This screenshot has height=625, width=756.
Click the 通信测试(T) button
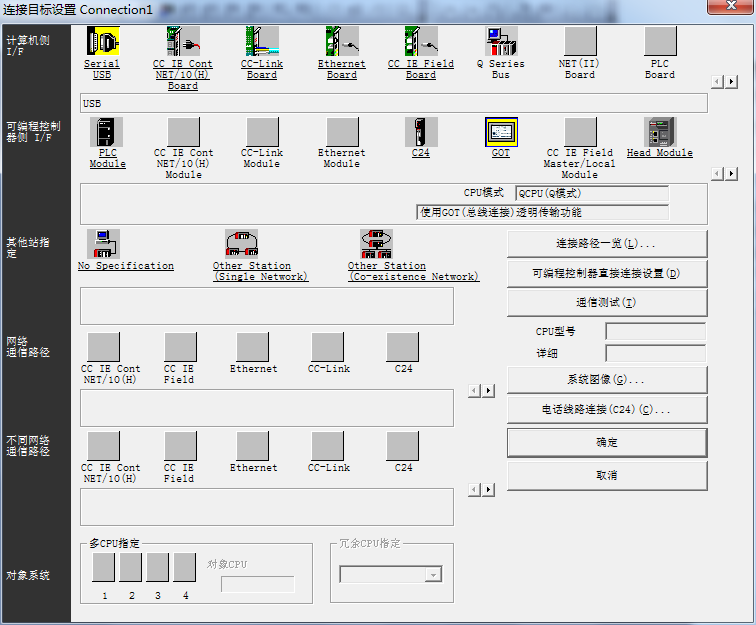pos(606,303)
